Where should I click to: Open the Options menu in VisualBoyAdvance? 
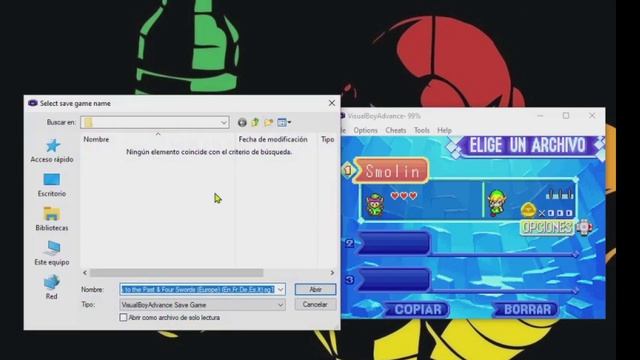click(365, 130)
